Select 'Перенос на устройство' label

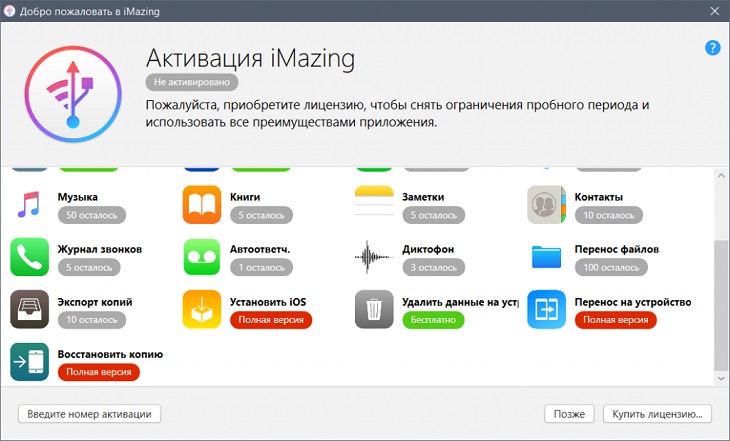point(633,302)
